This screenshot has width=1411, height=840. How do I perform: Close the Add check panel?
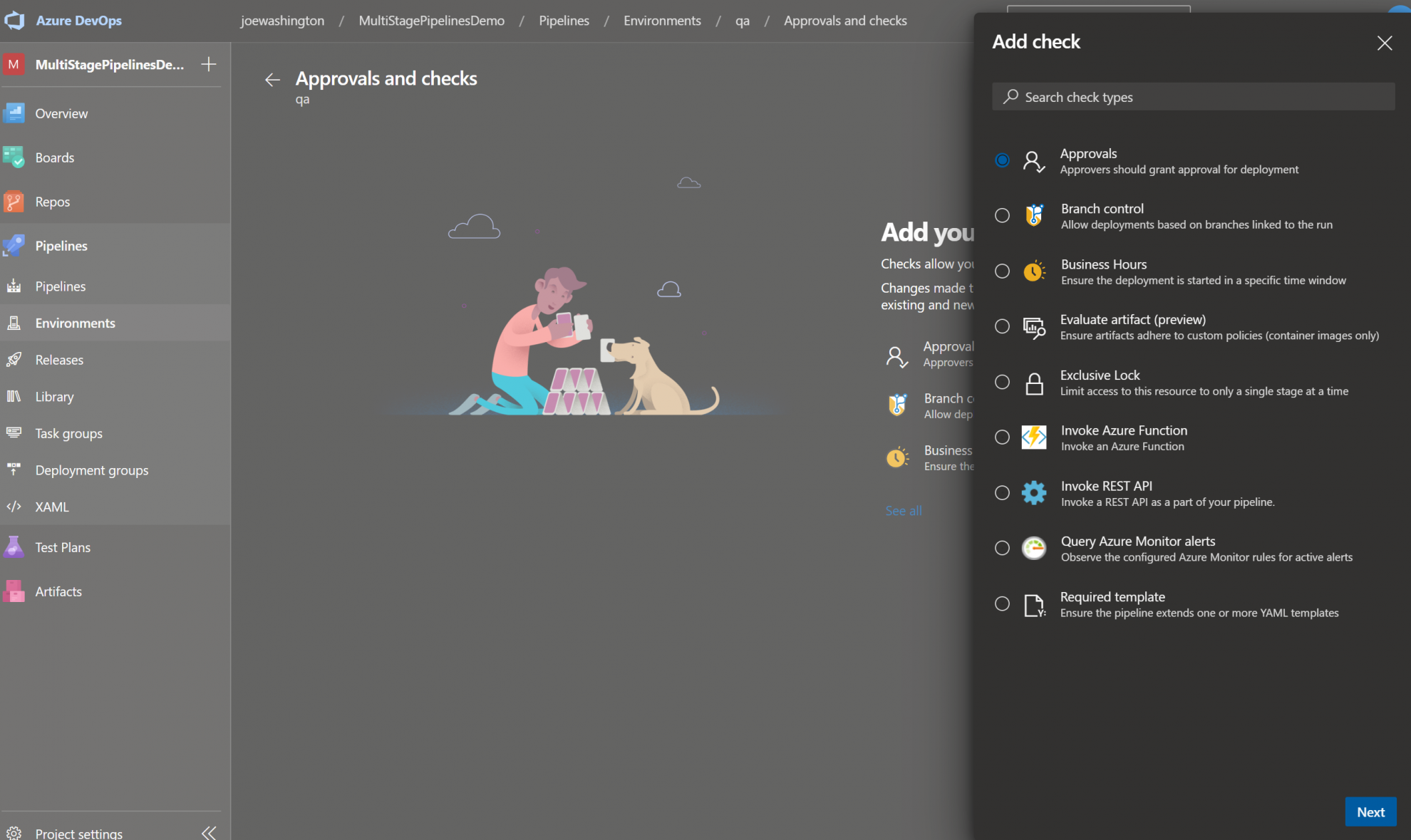[1384, 43]
